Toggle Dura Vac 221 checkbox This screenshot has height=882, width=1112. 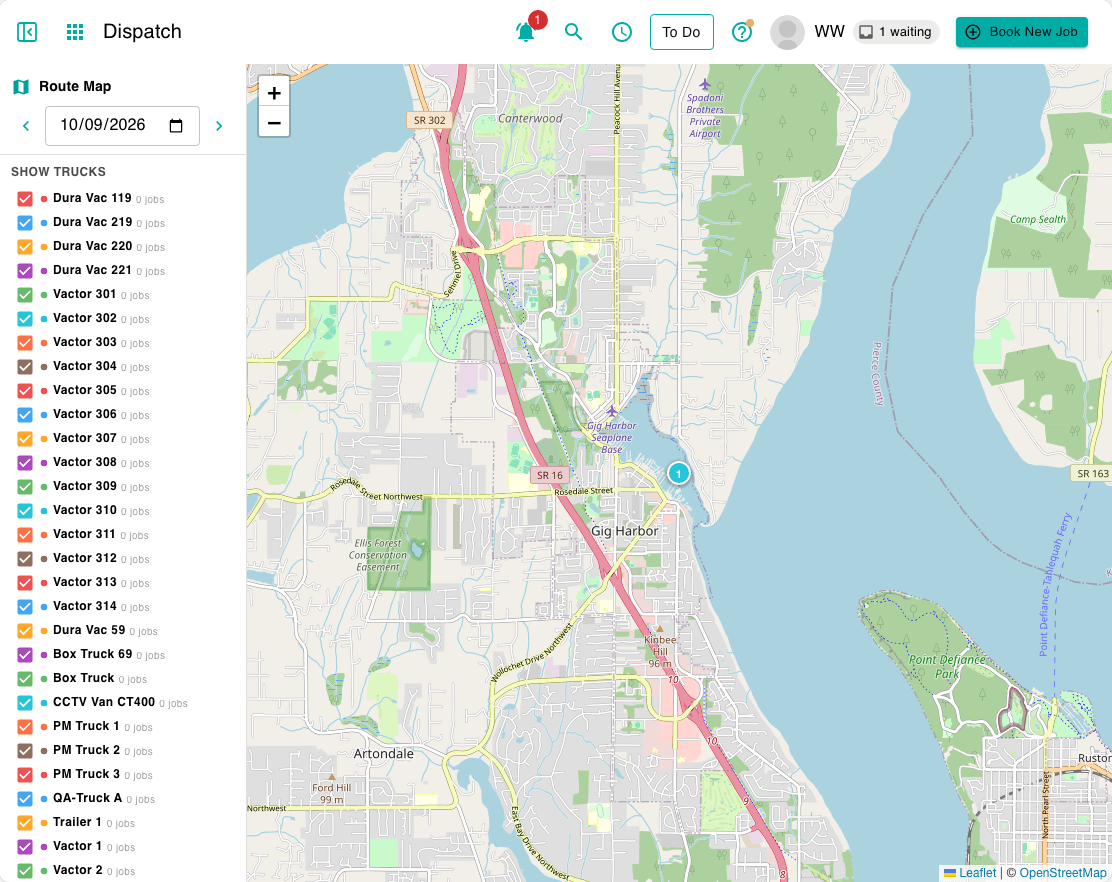[25, 271]
